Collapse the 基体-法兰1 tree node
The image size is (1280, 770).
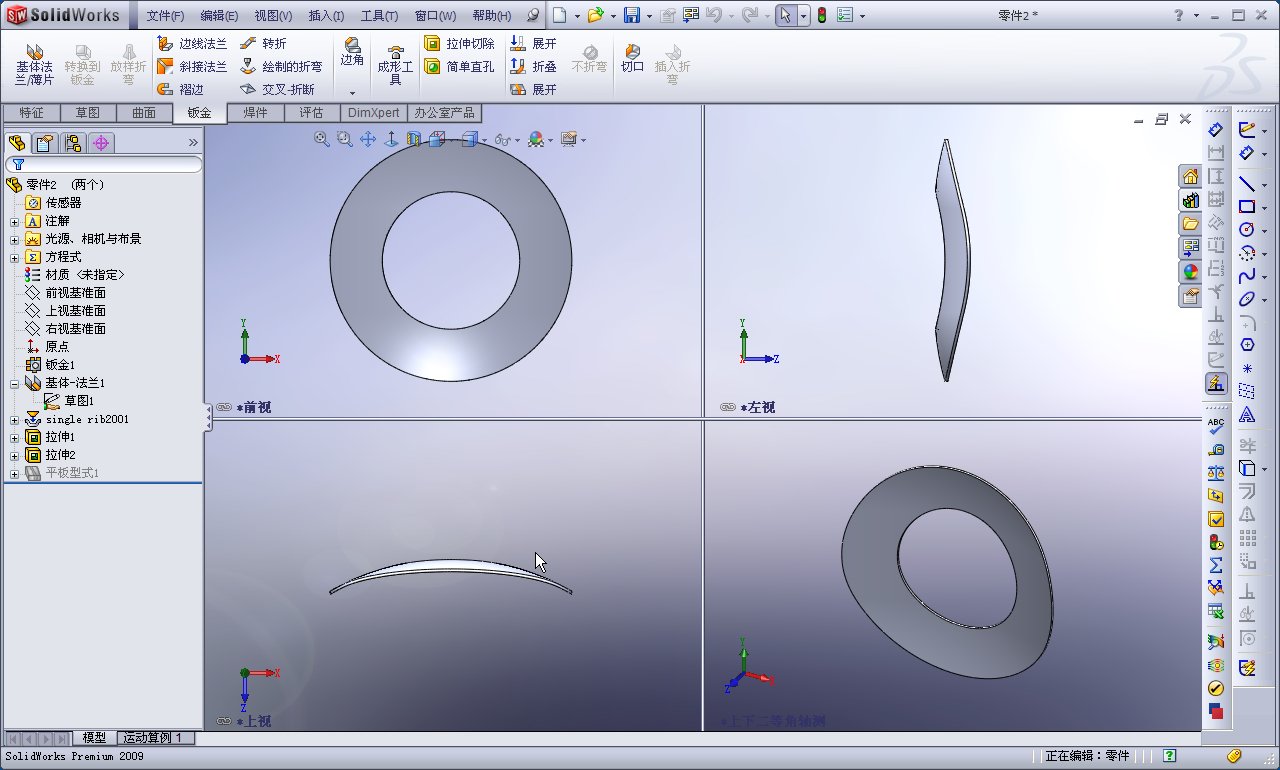tap(14, 383)
